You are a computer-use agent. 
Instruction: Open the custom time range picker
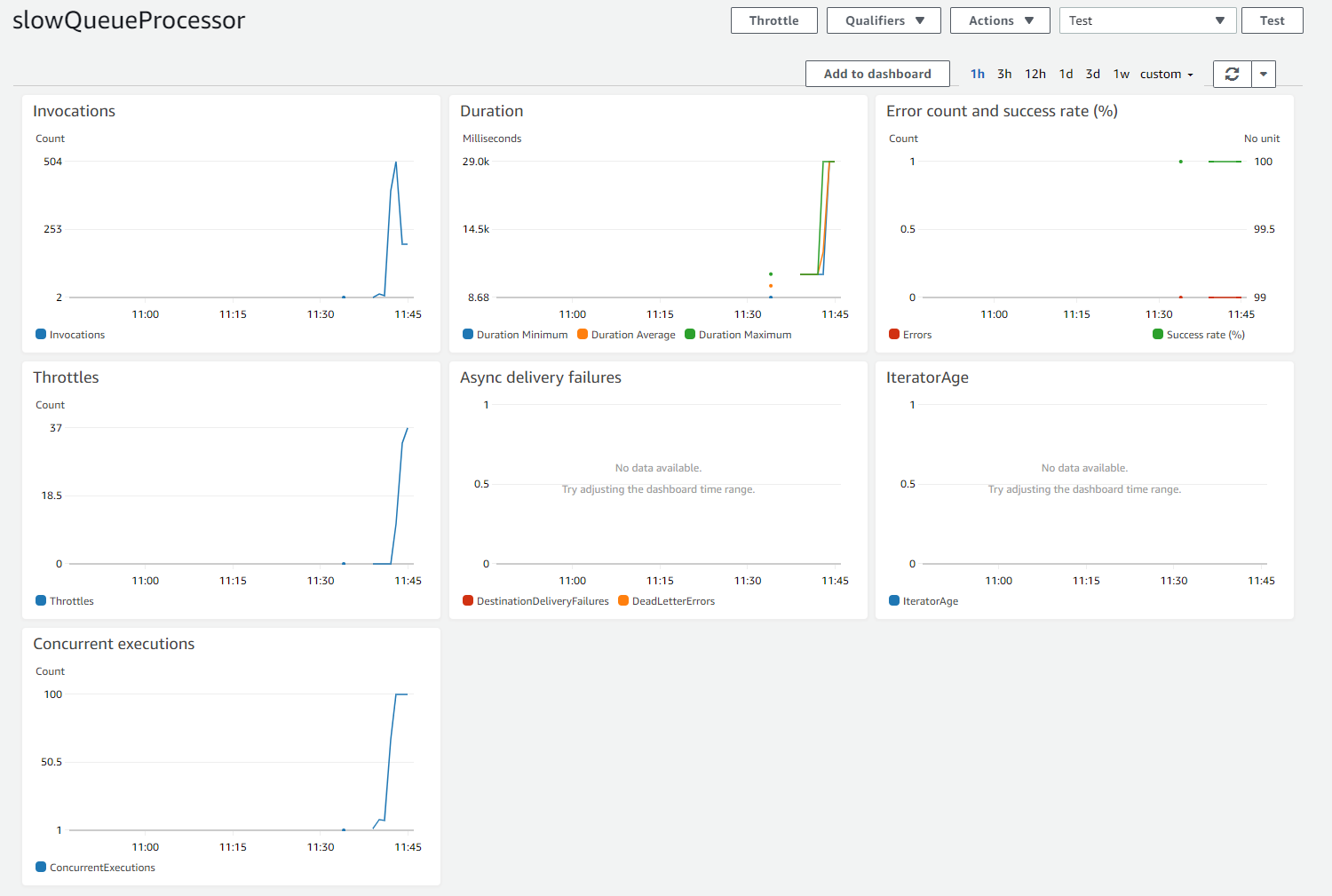click(1165, 74)
